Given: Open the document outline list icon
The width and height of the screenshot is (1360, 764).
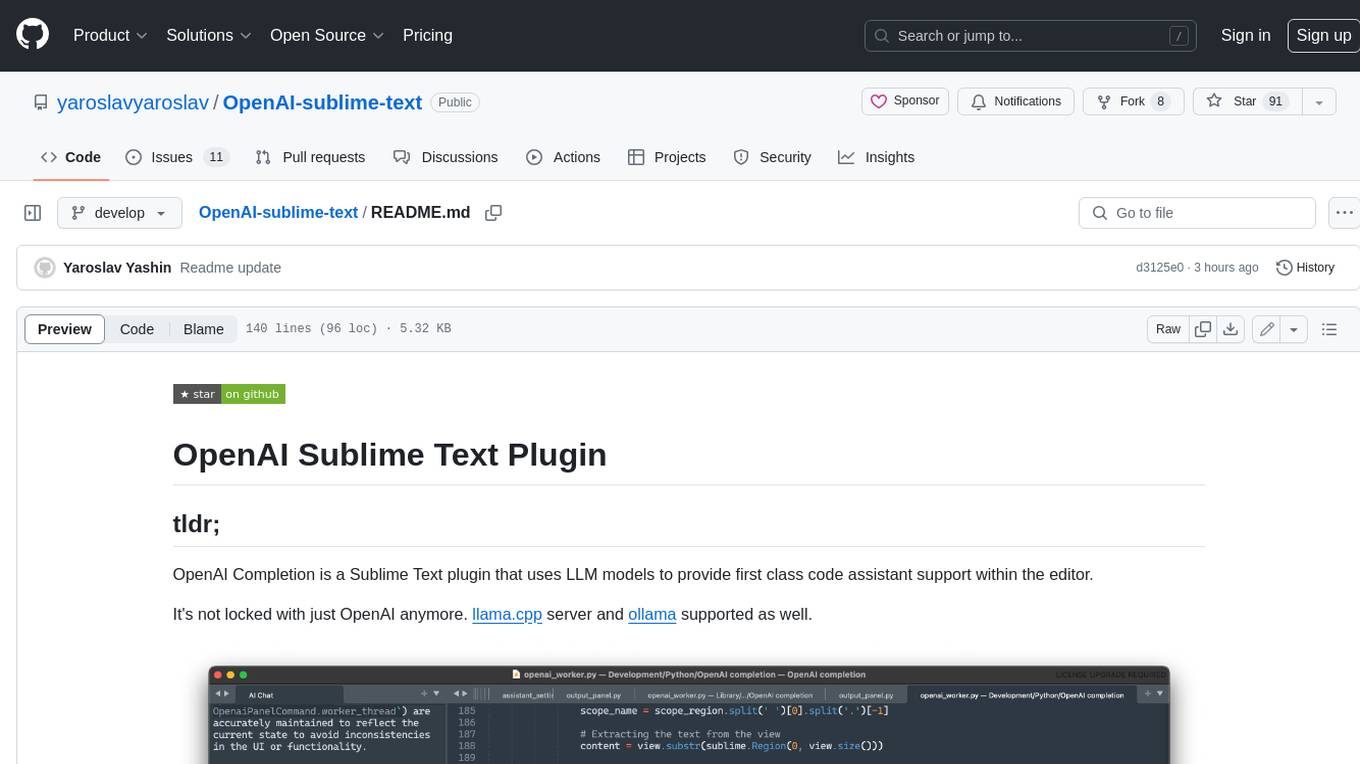Looking at the screenshot, I should click(1329, 329).
